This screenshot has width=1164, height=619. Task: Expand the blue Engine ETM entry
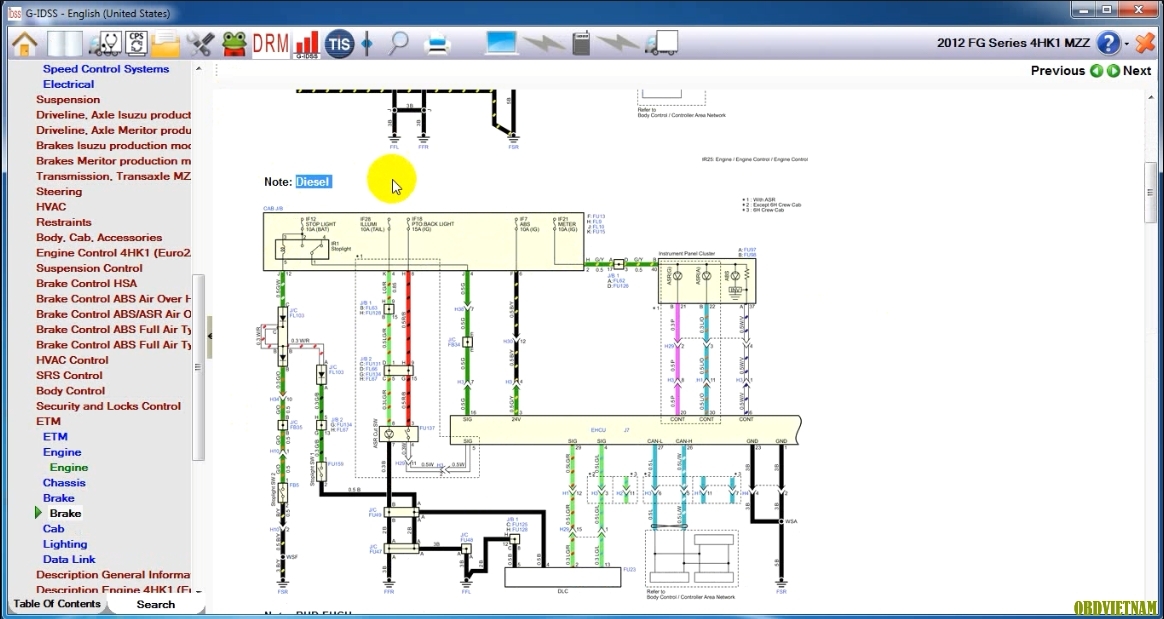click(62, 452)
